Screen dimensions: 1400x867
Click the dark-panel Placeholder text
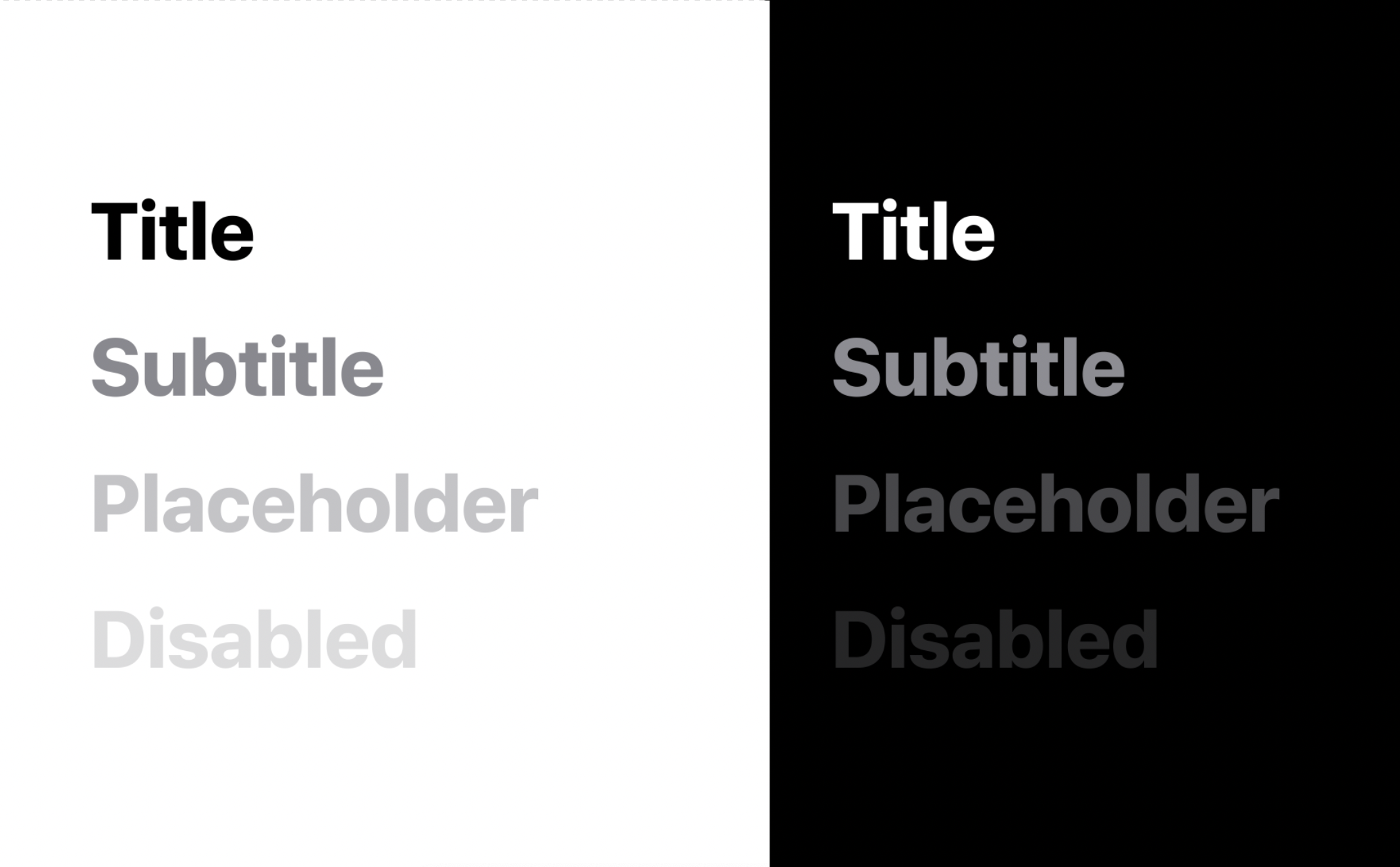(1055, 504)
